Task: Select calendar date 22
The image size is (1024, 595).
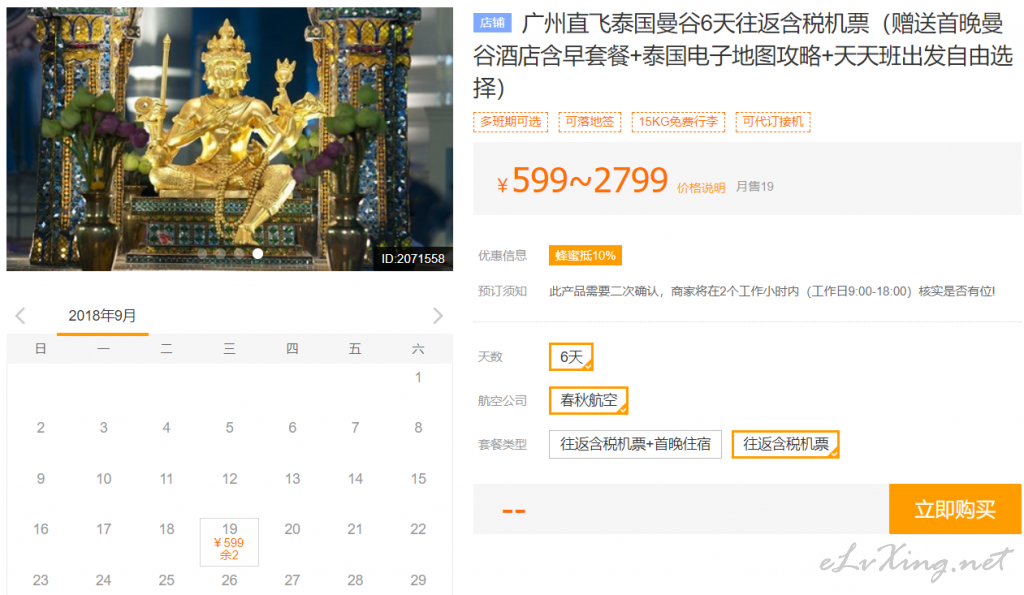Action: tap(418, 529)
